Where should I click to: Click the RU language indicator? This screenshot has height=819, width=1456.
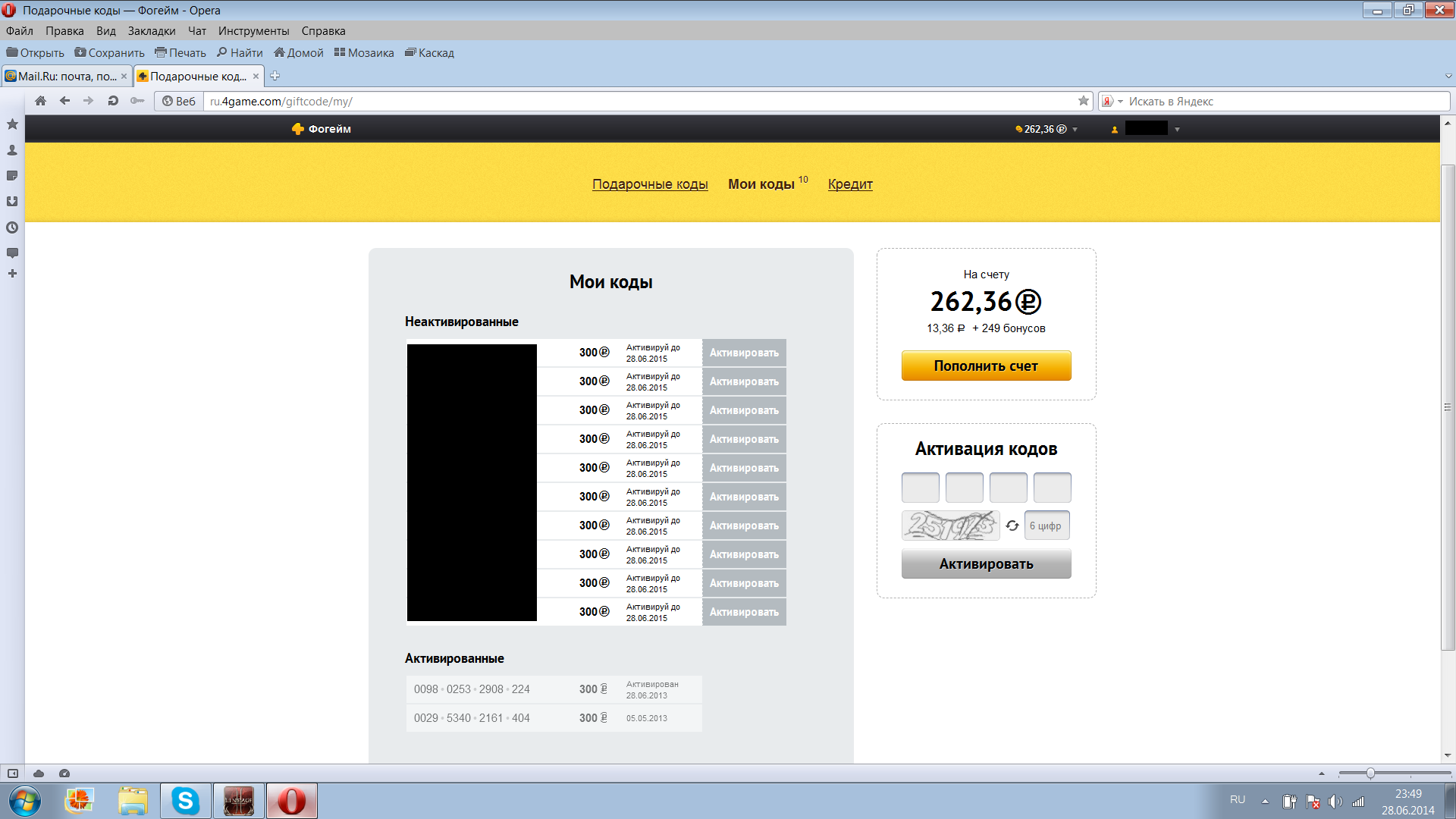(1238, 800)
